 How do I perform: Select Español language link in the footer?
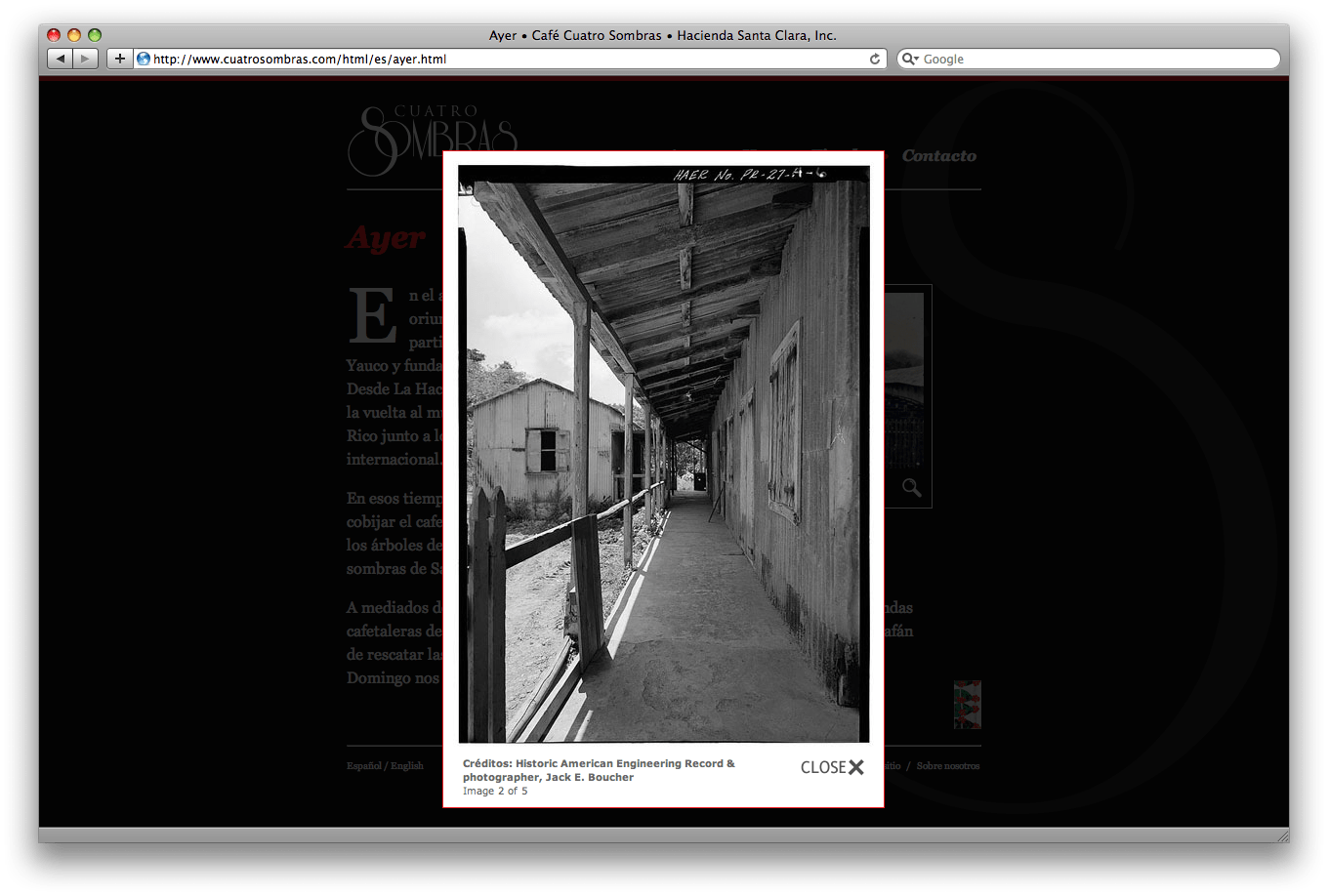[x=363, y=766]
